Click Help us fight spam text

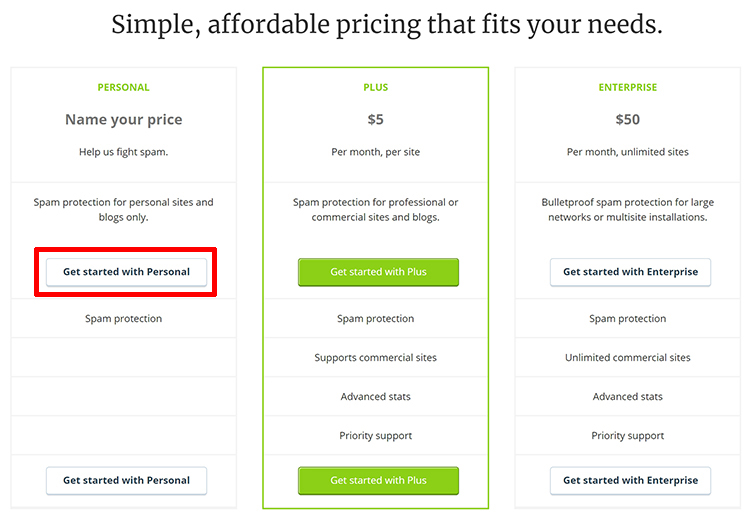(x=123, y=152)
